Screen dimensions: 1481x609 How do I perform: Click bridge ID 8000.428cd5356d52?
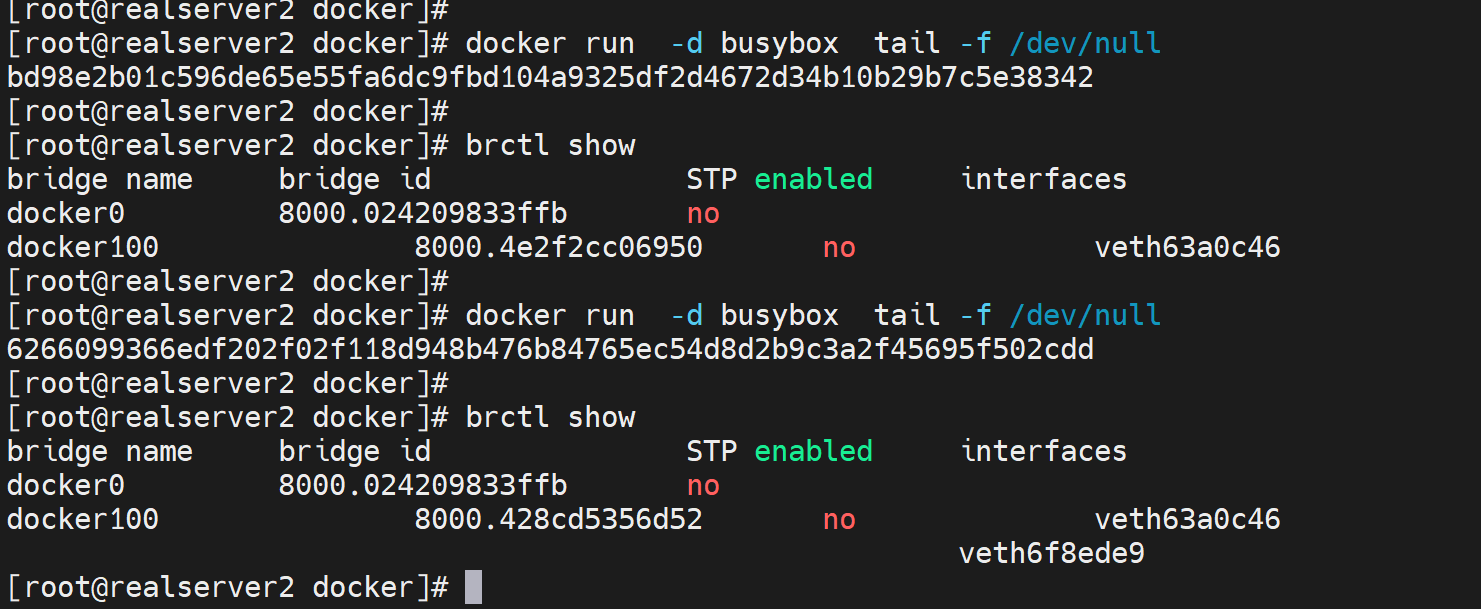point(558,519)
